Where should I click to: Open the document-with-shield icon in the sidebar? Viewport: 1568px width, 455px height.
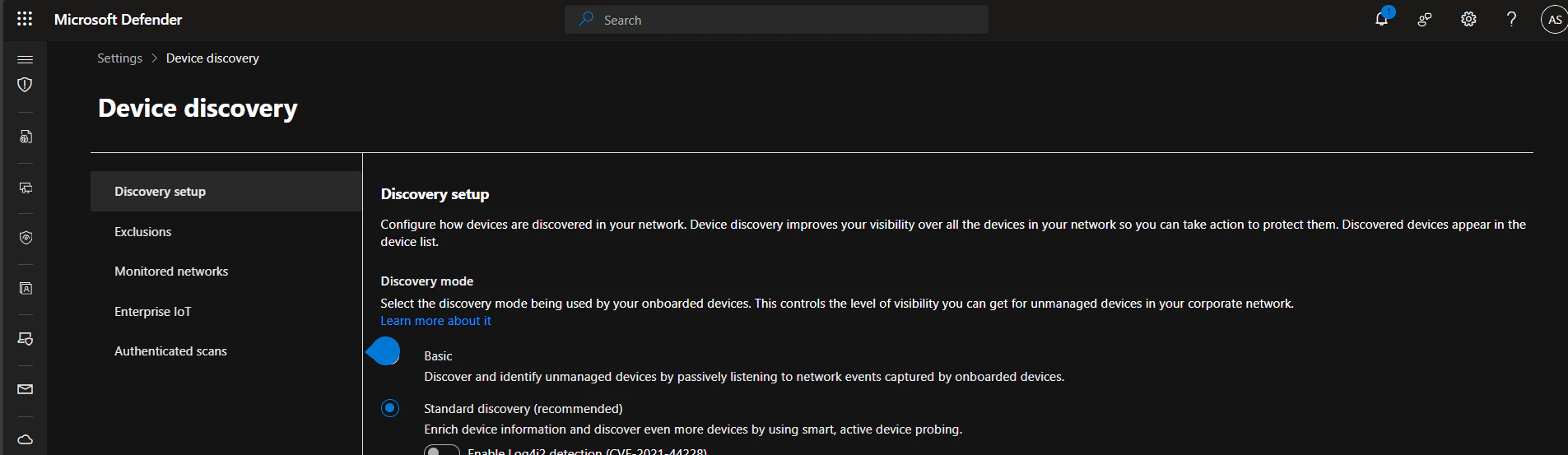tap(26, 137)
